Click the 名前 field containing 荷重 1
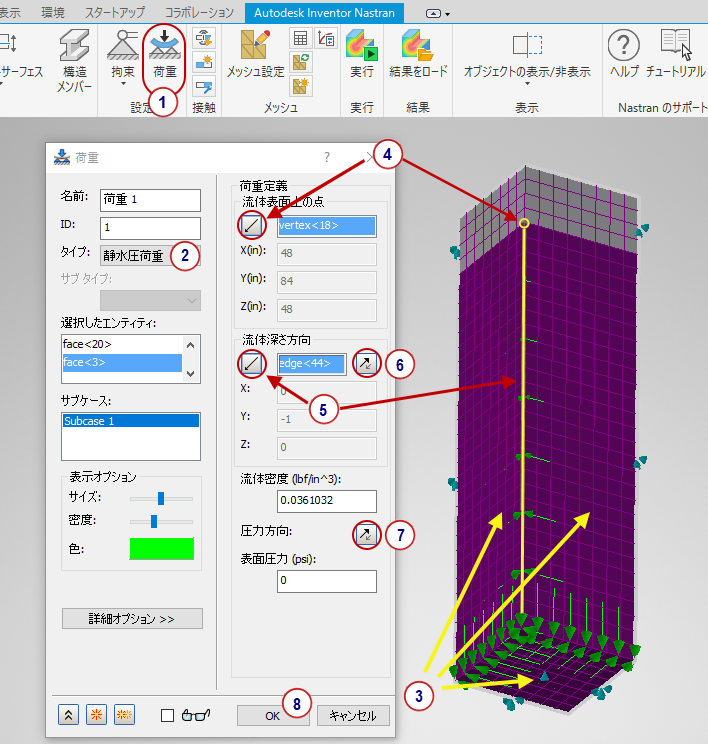The width and height of the screenshot is (708, 744). pos(150,200)
